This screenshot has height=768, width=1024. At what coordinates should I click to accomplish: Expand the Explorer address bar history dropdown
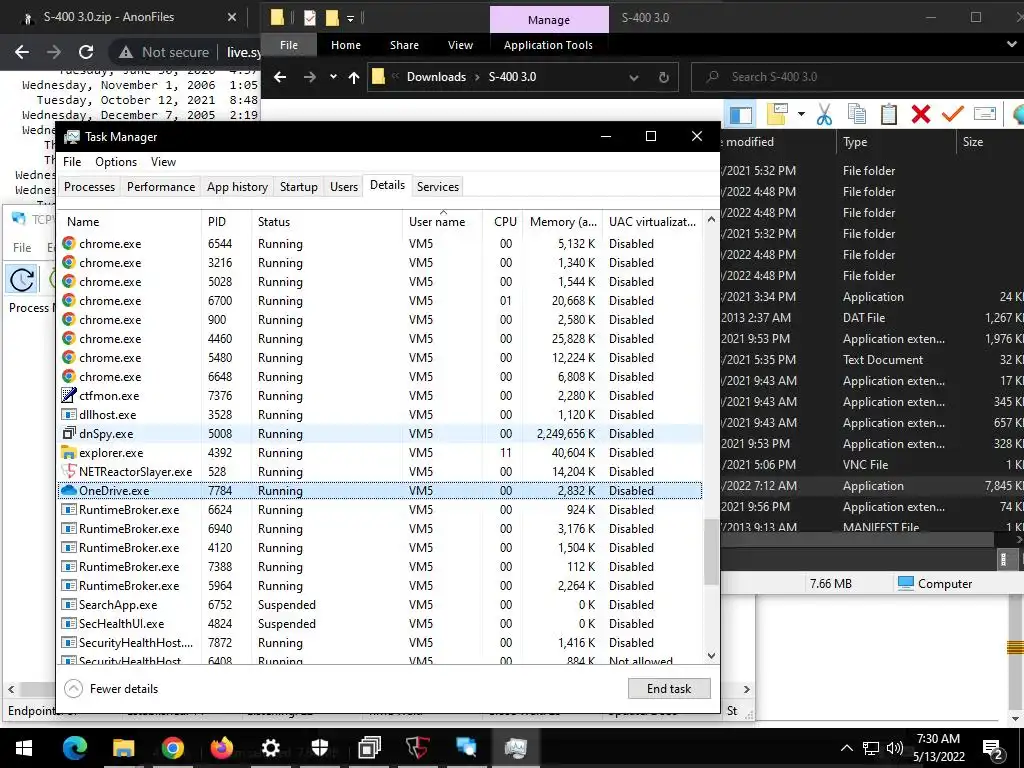[x=633, y=77]
